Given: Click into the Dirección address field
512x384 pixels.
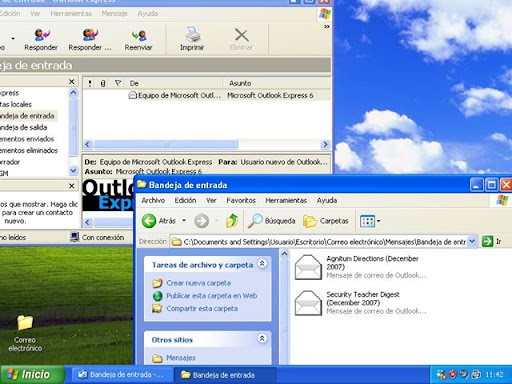Looking at the screenshot, I should click(318, 241).
